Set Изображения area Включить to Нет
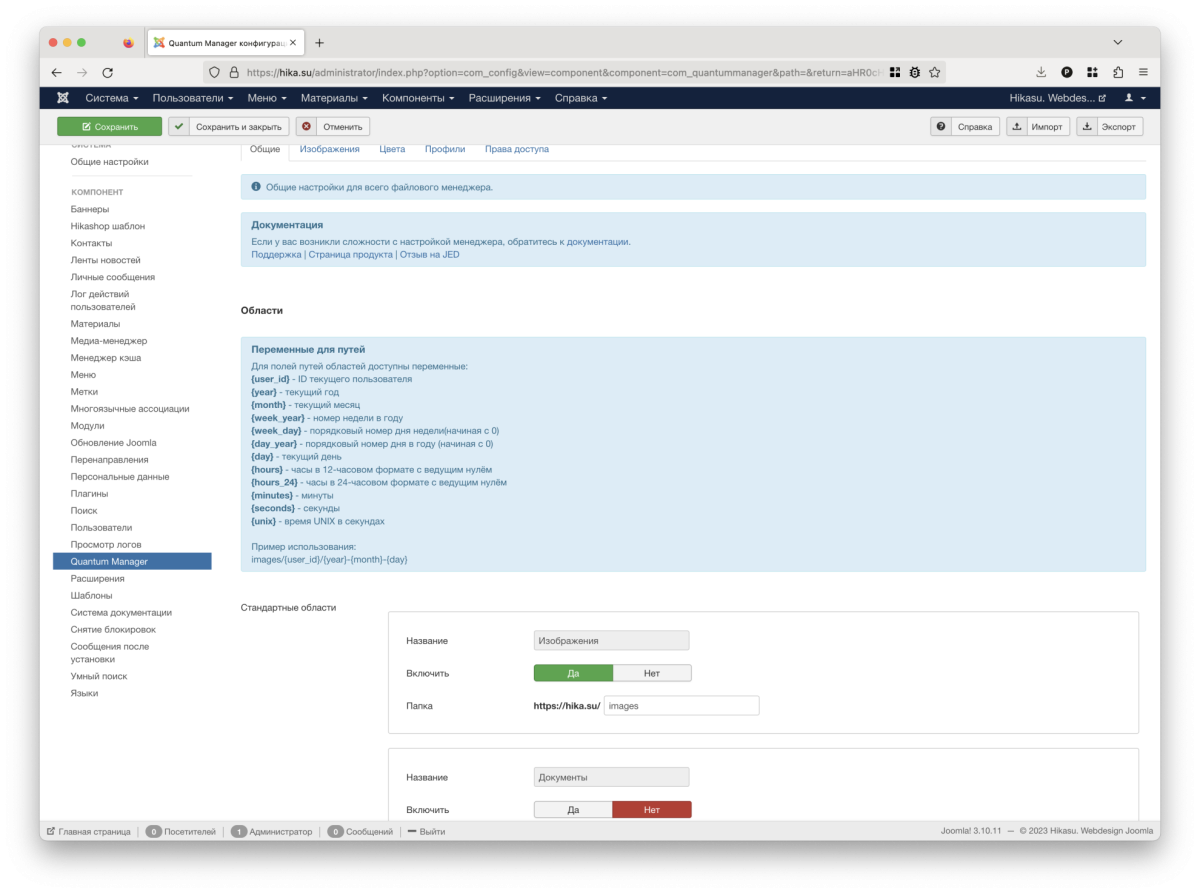 651,673
